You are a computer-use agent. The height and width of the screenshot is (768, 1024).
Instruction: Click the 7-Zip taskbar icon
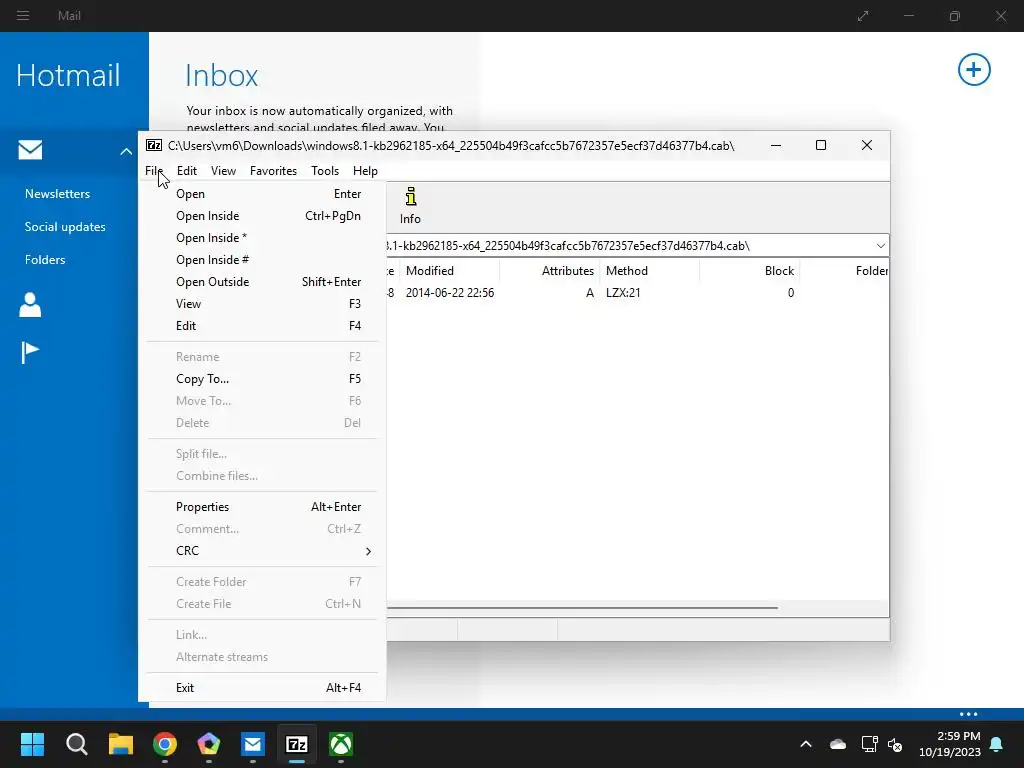(296, 744)
